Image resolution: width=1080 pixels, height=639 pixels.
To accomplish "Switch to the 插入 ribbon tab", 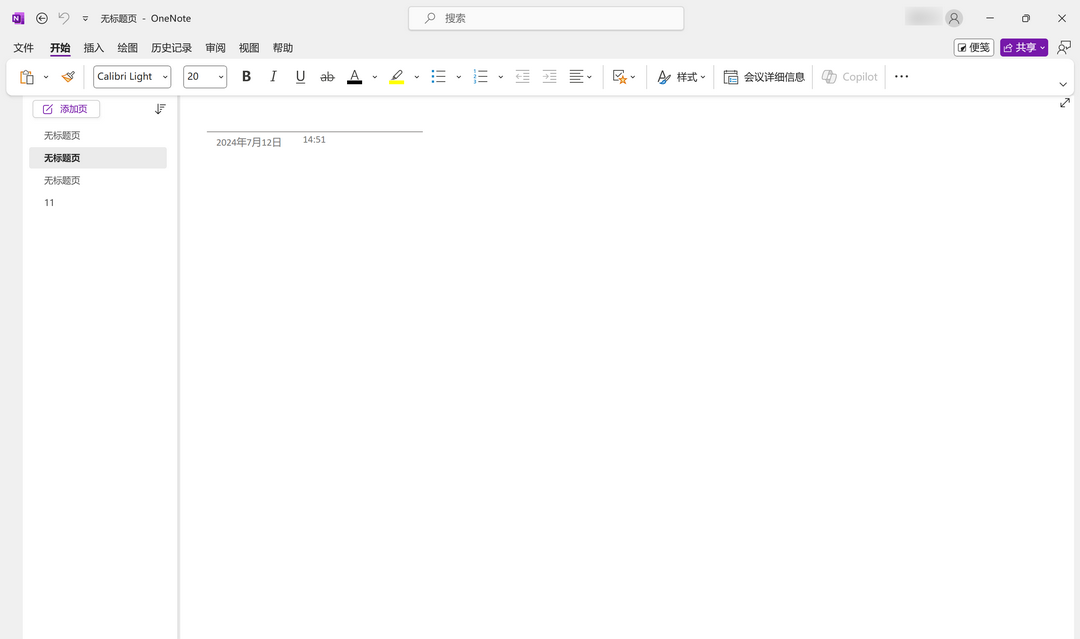I will pyautogui.click(x=93, y=47).
